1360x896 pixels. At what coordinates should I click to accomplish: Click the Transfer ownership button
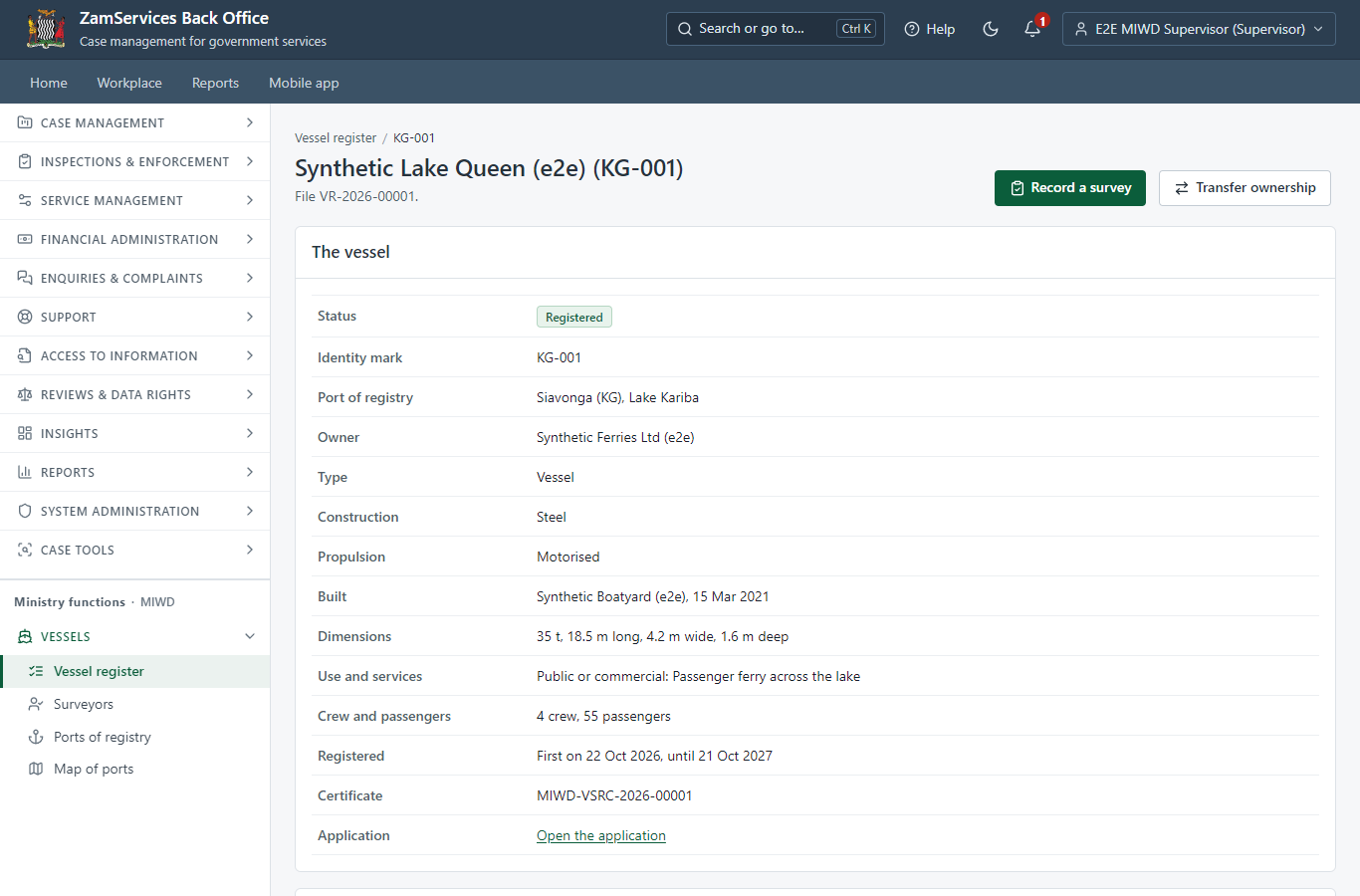click(x=1245, y=188)
